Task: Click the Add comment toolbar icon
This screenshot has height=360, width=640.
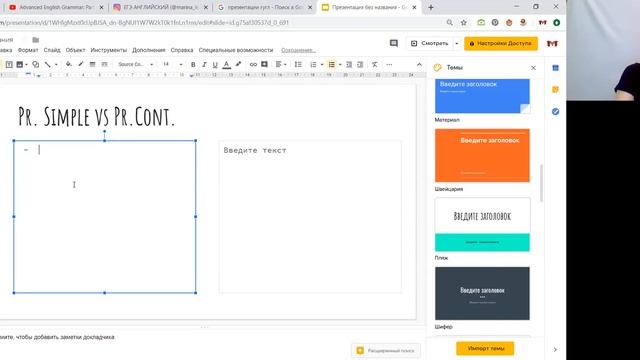Action: tap(264, 64)
